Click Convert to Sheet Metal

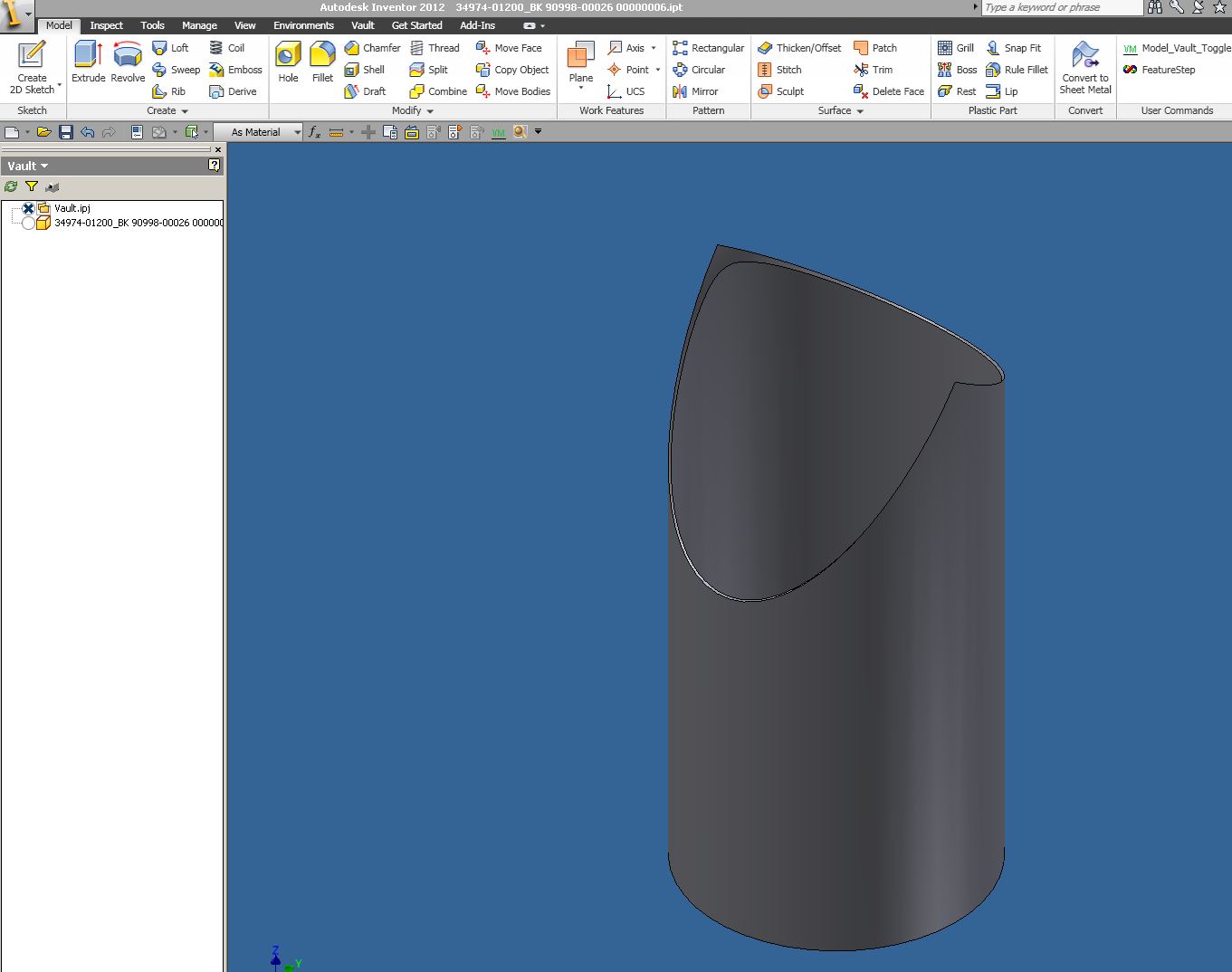(1085, 67)
